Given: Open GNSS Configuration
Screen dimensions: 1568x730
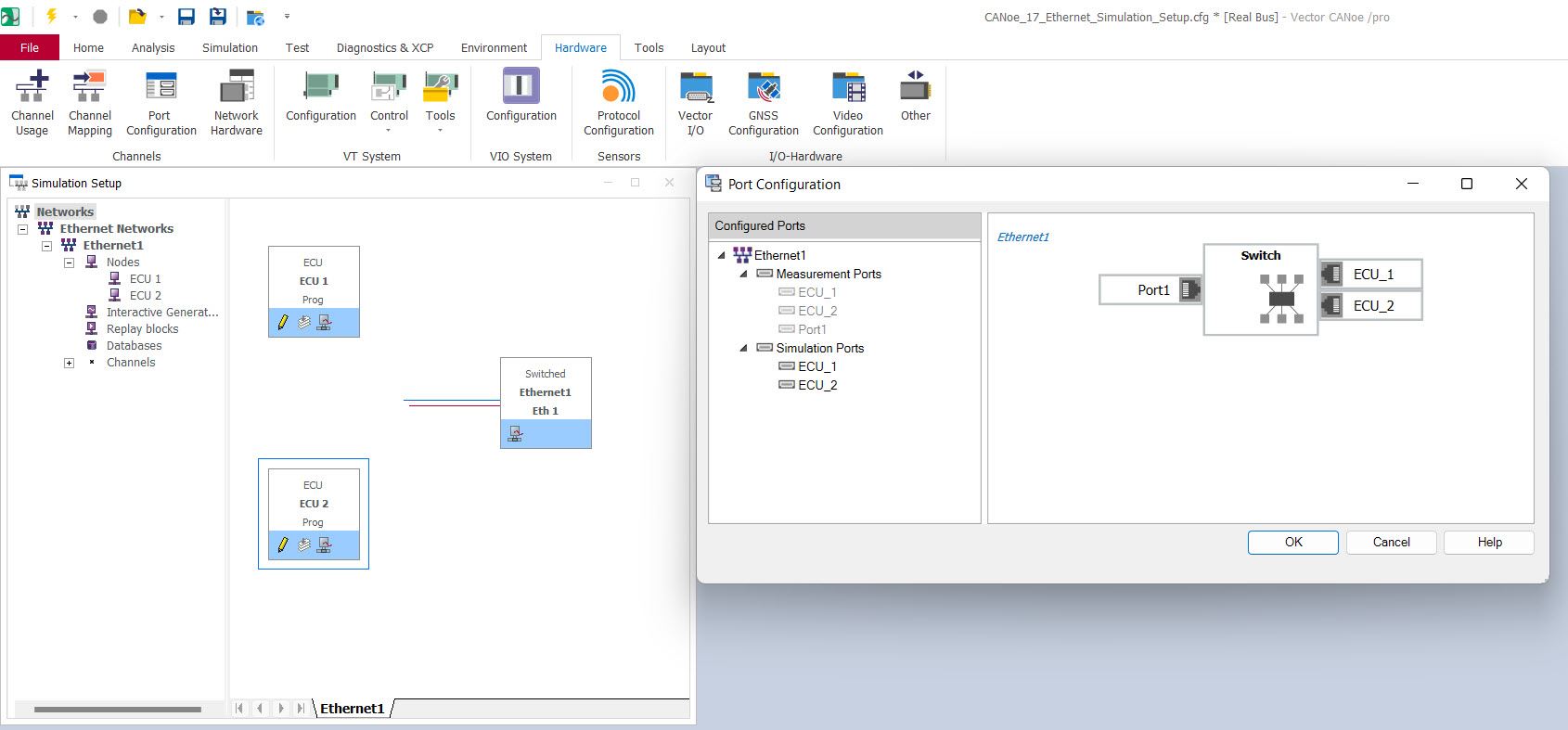Looking at the screenshot, I should click(x=763, y=102).
